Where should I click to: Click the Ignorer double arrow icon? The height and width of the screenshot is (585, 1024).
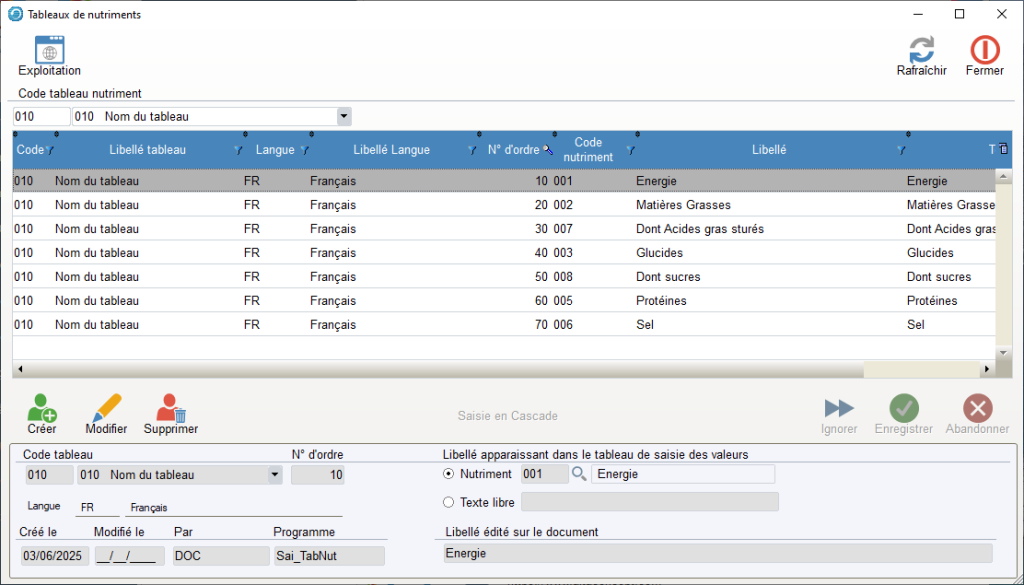point(839,408)
